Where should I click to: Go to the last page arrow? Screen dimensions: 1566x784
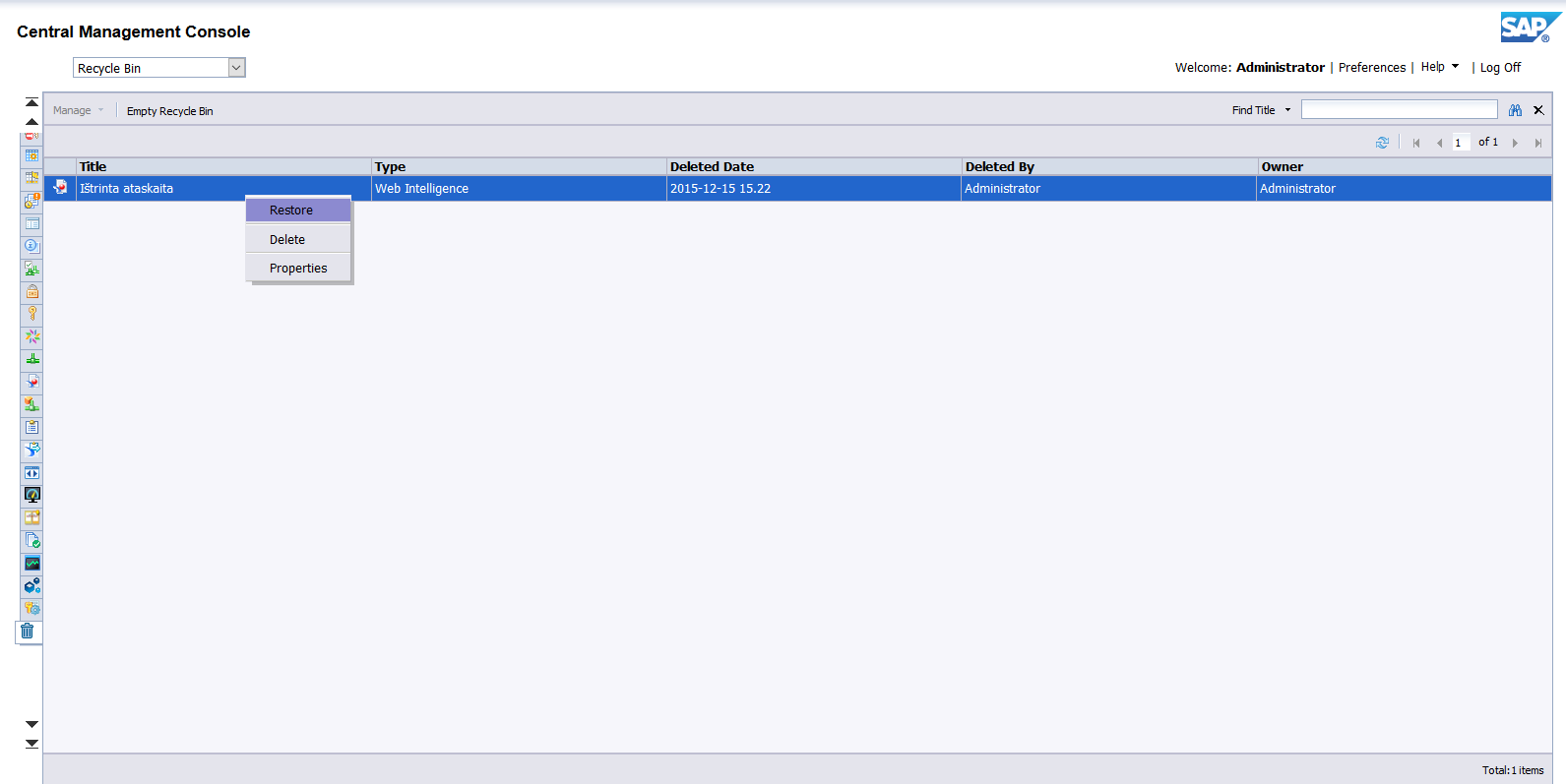coord(1537,143)
